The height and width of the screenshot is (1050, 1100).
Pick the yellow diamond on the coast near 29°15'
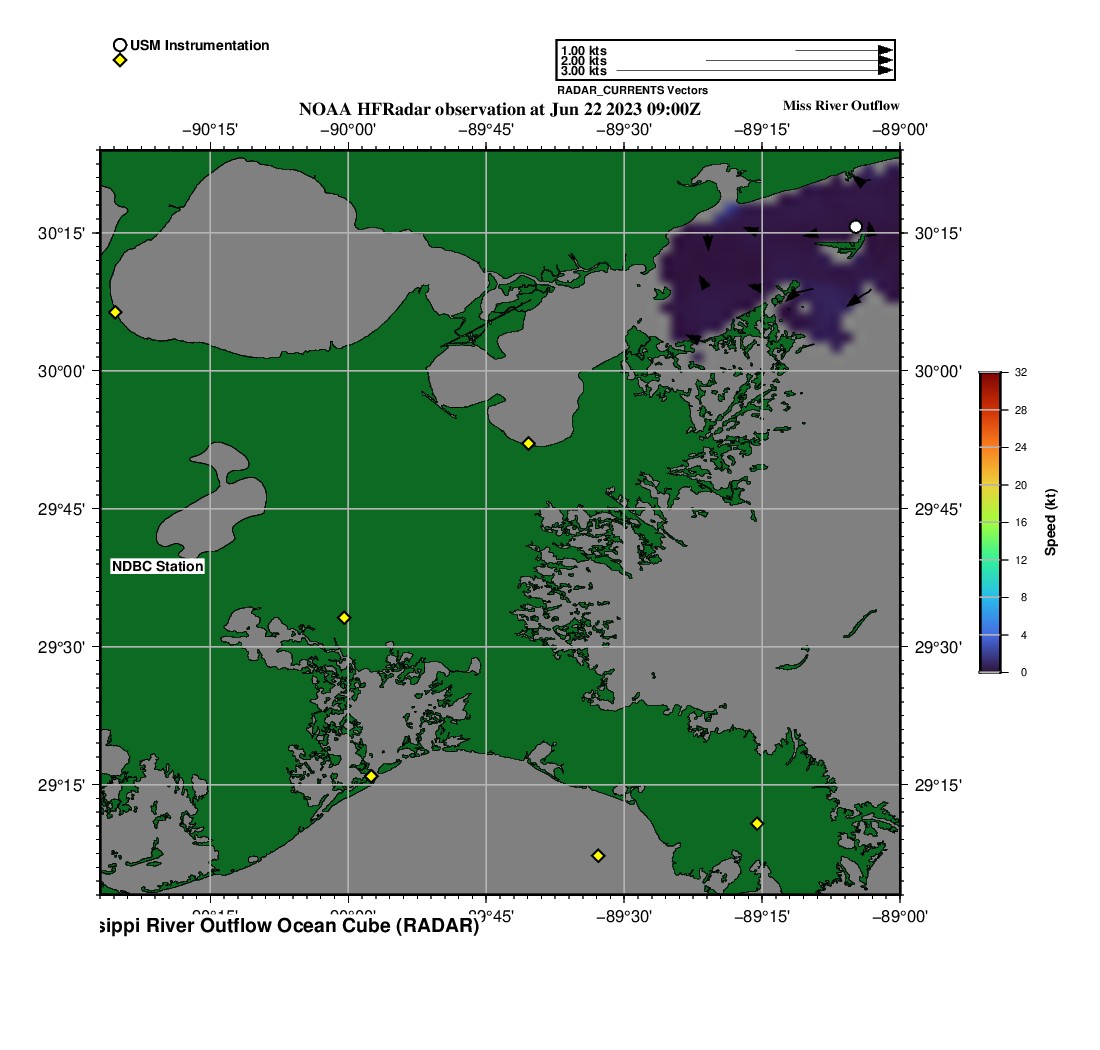tap(371, 776)
